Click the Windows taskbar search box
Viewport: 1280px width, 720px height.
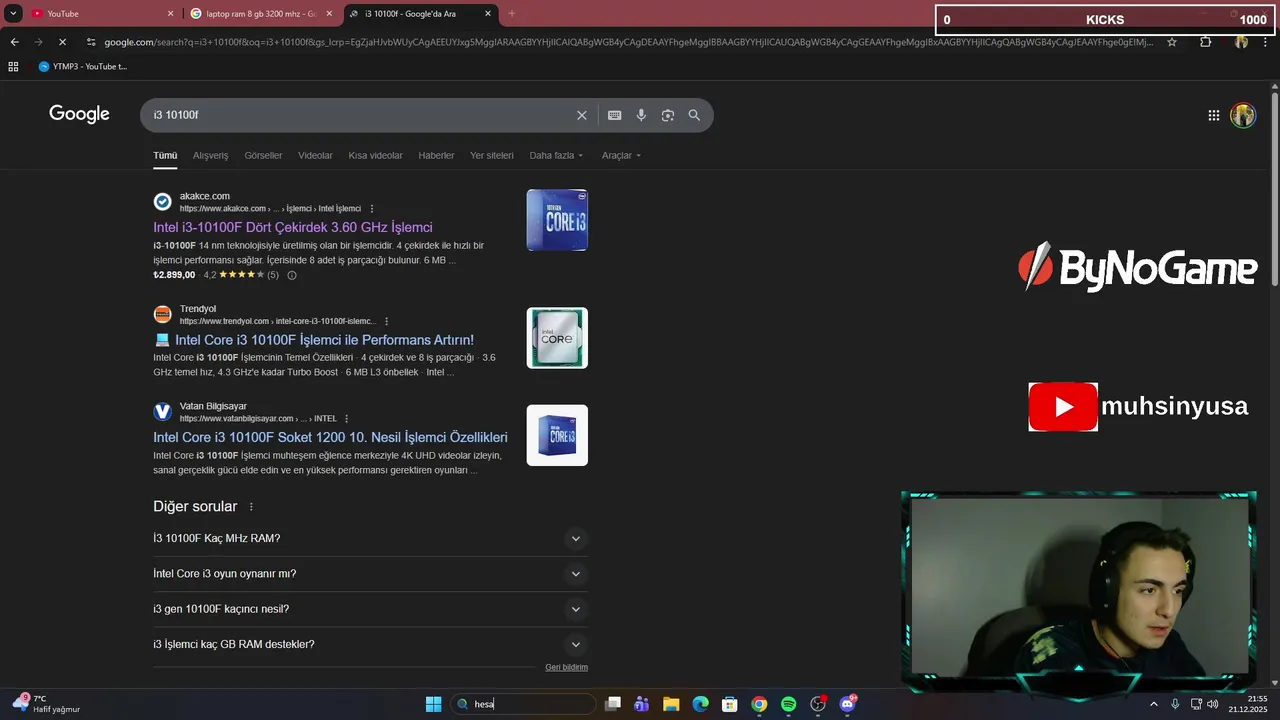click(523, 704)
